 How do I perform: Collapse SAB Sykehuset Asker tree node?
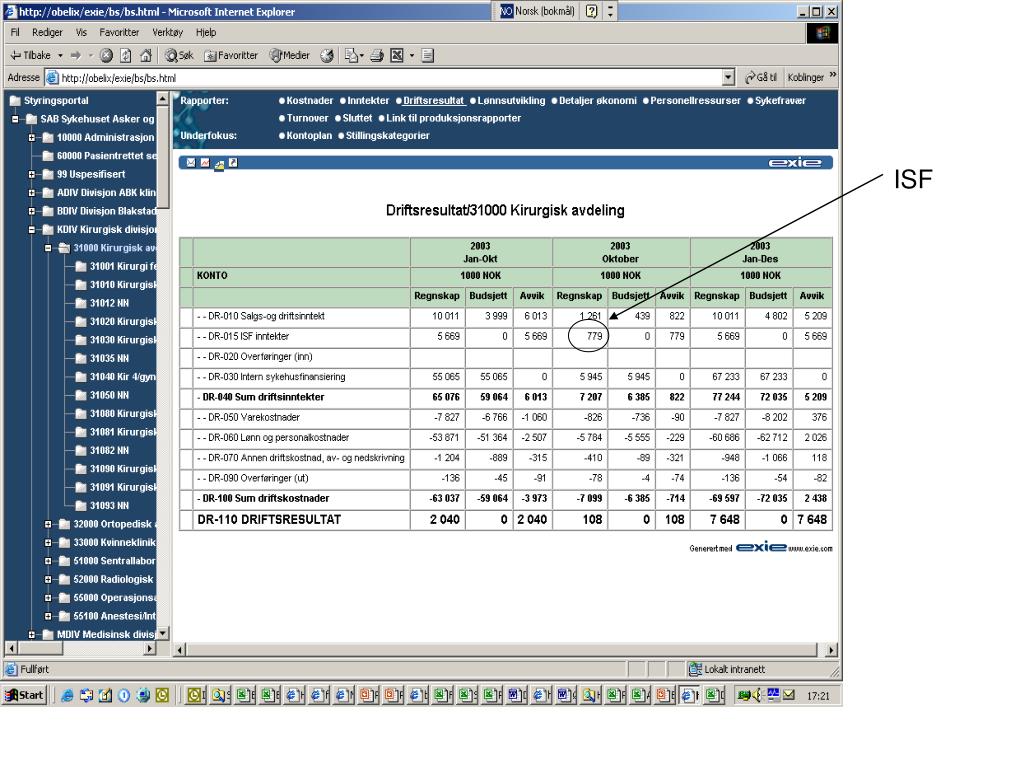pos(15,120)
